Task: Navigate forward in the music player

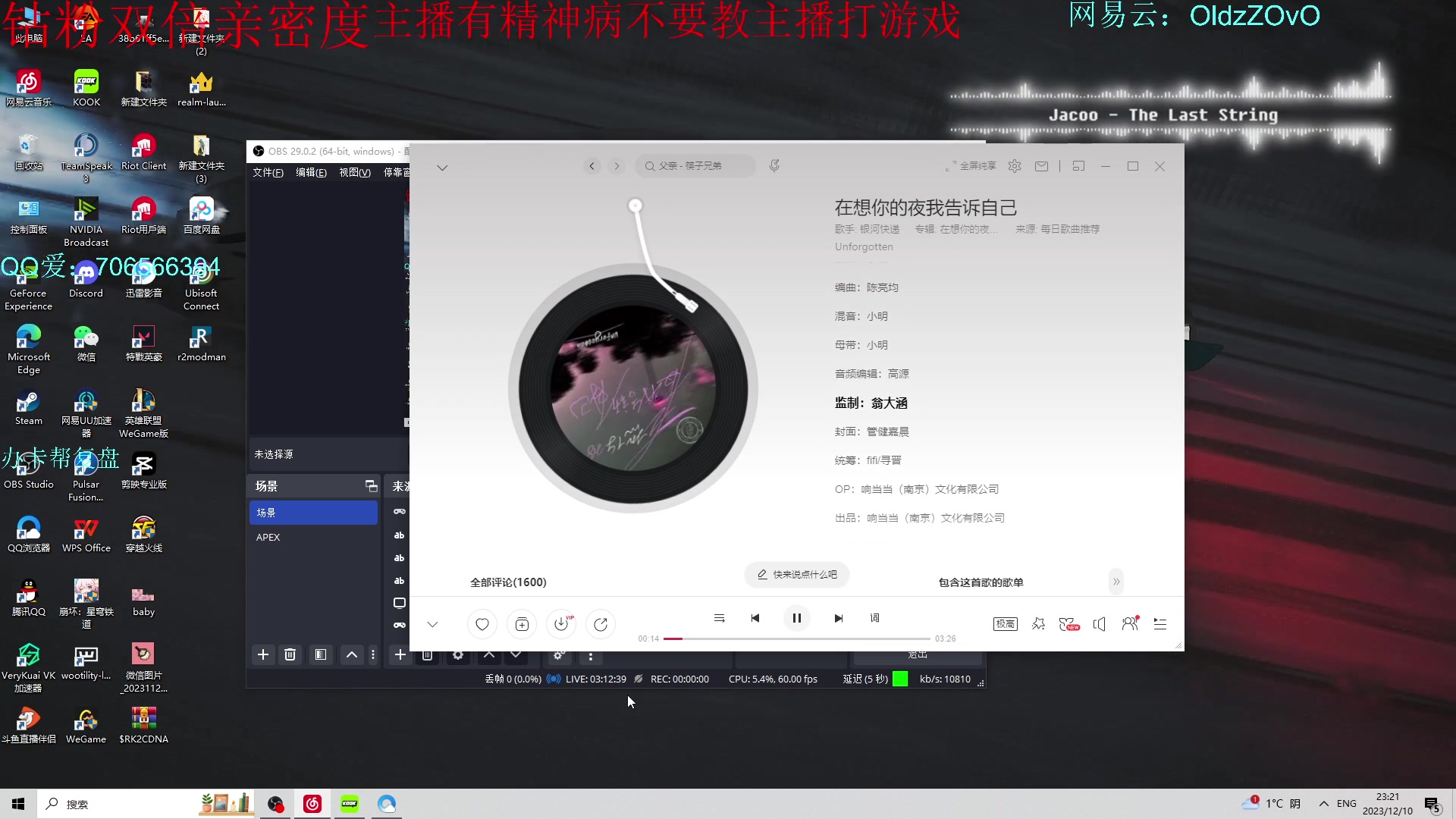Action: tap(617, 165)
